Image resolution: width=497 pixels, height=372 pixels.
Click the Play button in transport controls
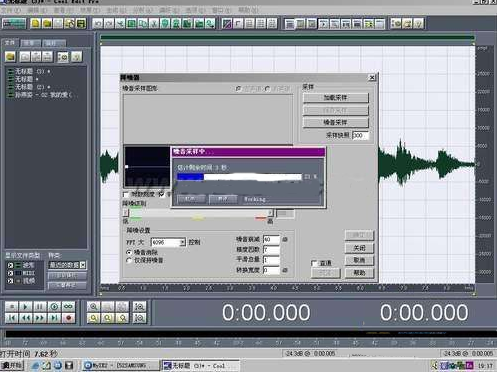[x=26, y=306]
